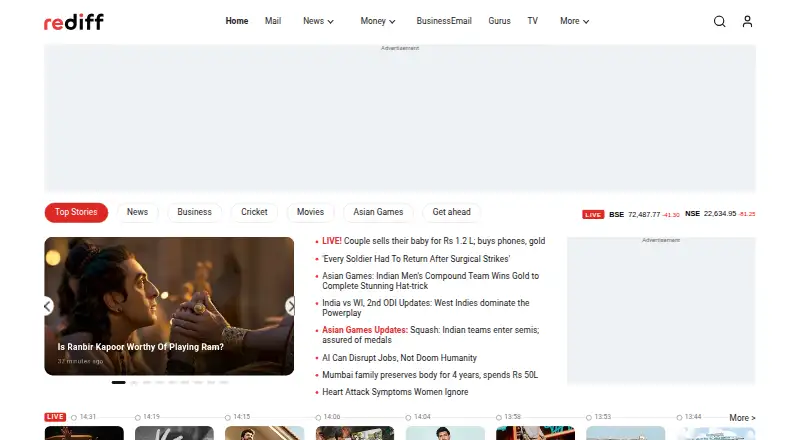The image size is (800, 440).
Task: Open the thumbnail under 13:58
Action: pos(536,433)
